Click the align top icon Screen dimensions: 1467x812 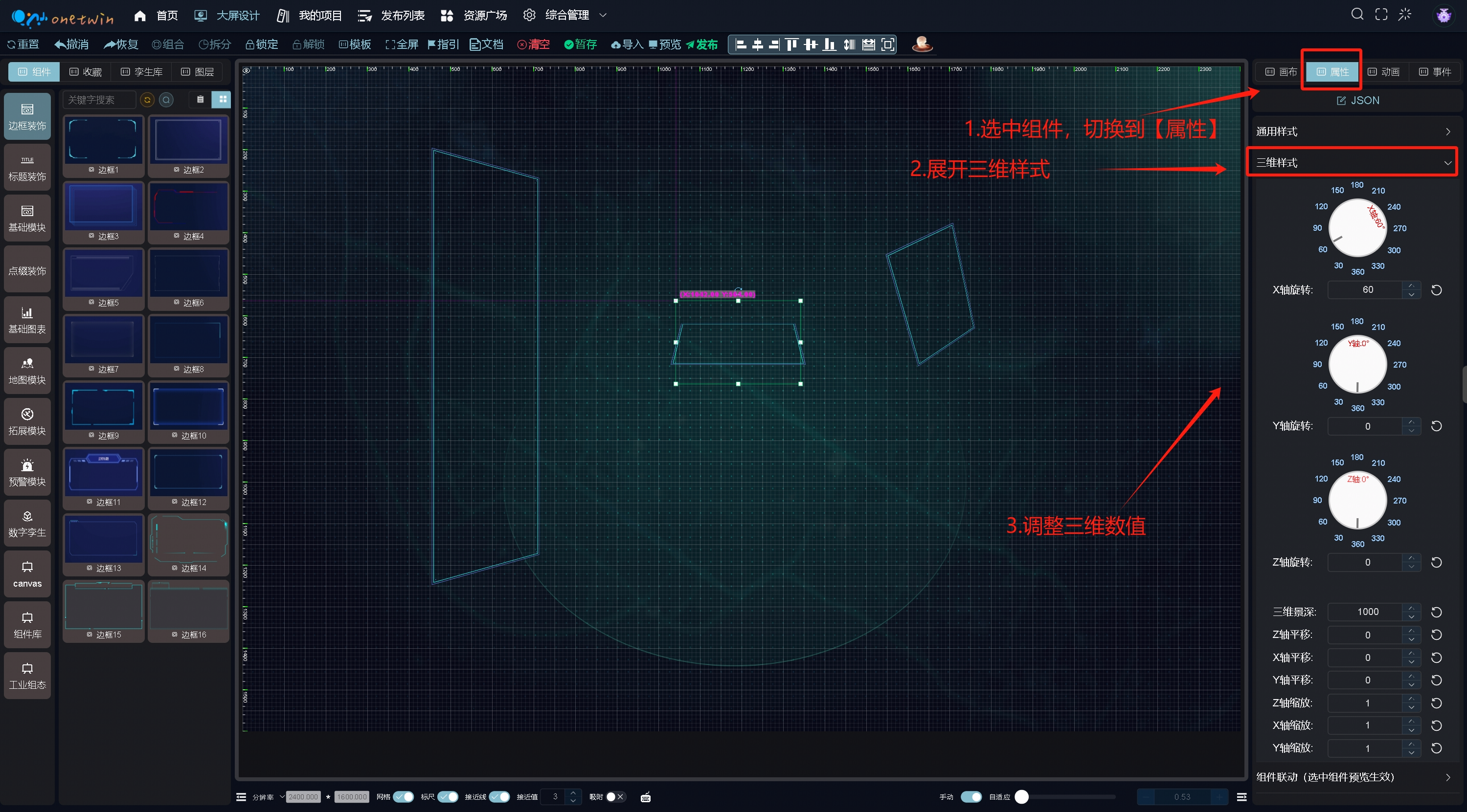[x=791, y=44]
